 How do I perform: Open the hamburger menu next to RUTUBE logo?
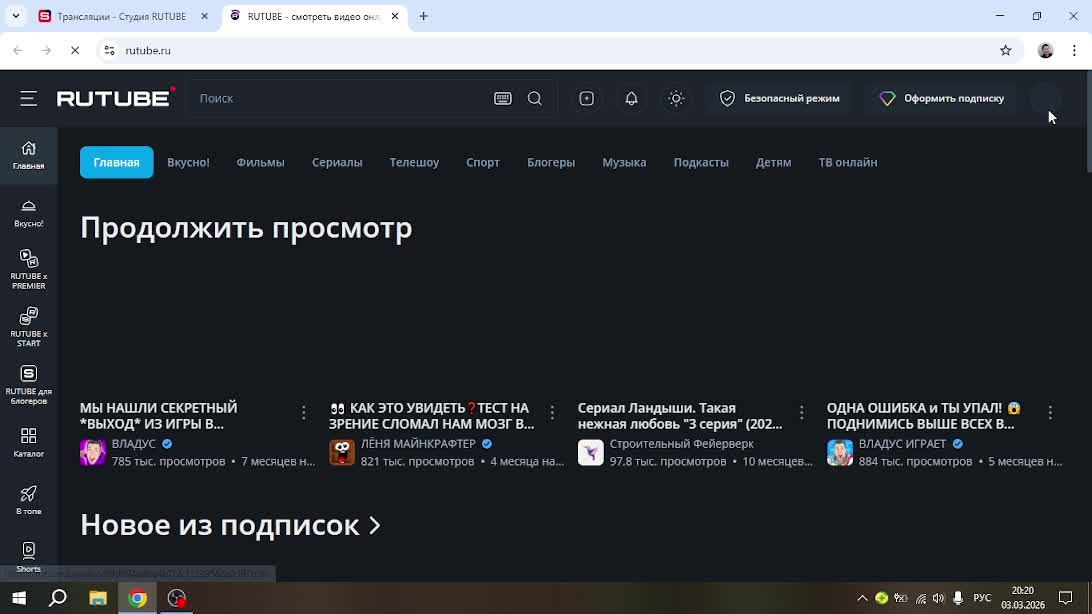[x=29, y=98]
